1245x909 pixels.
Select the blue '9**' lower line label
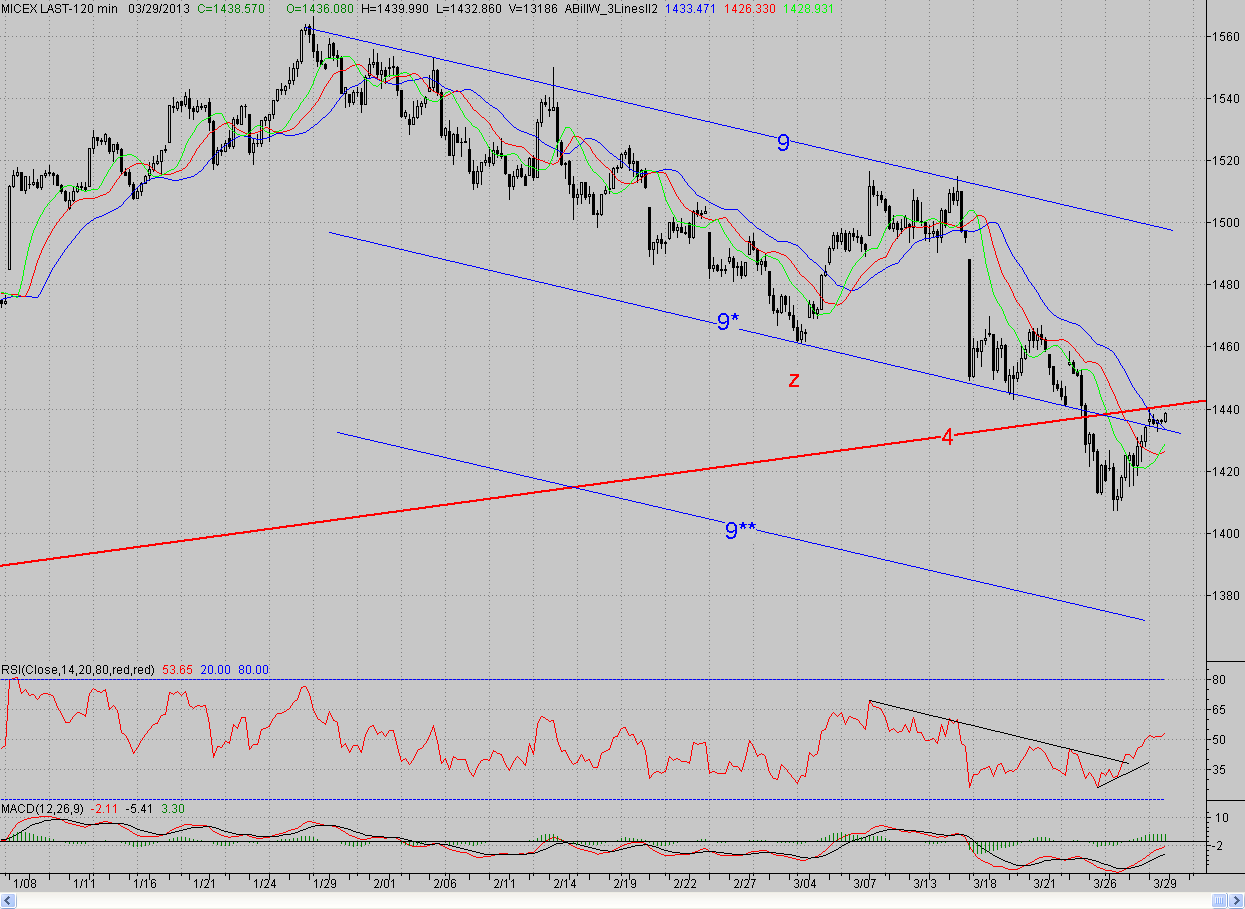[741, 530]
